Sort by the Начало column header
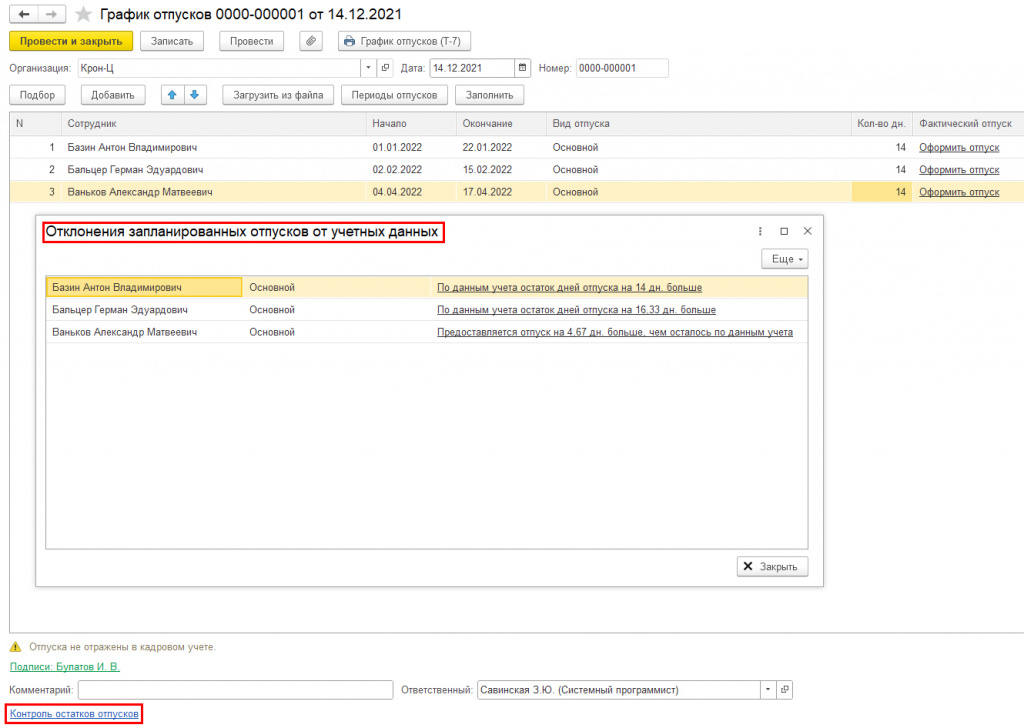This screenshot has width=1024, height=728. [411, 123]
